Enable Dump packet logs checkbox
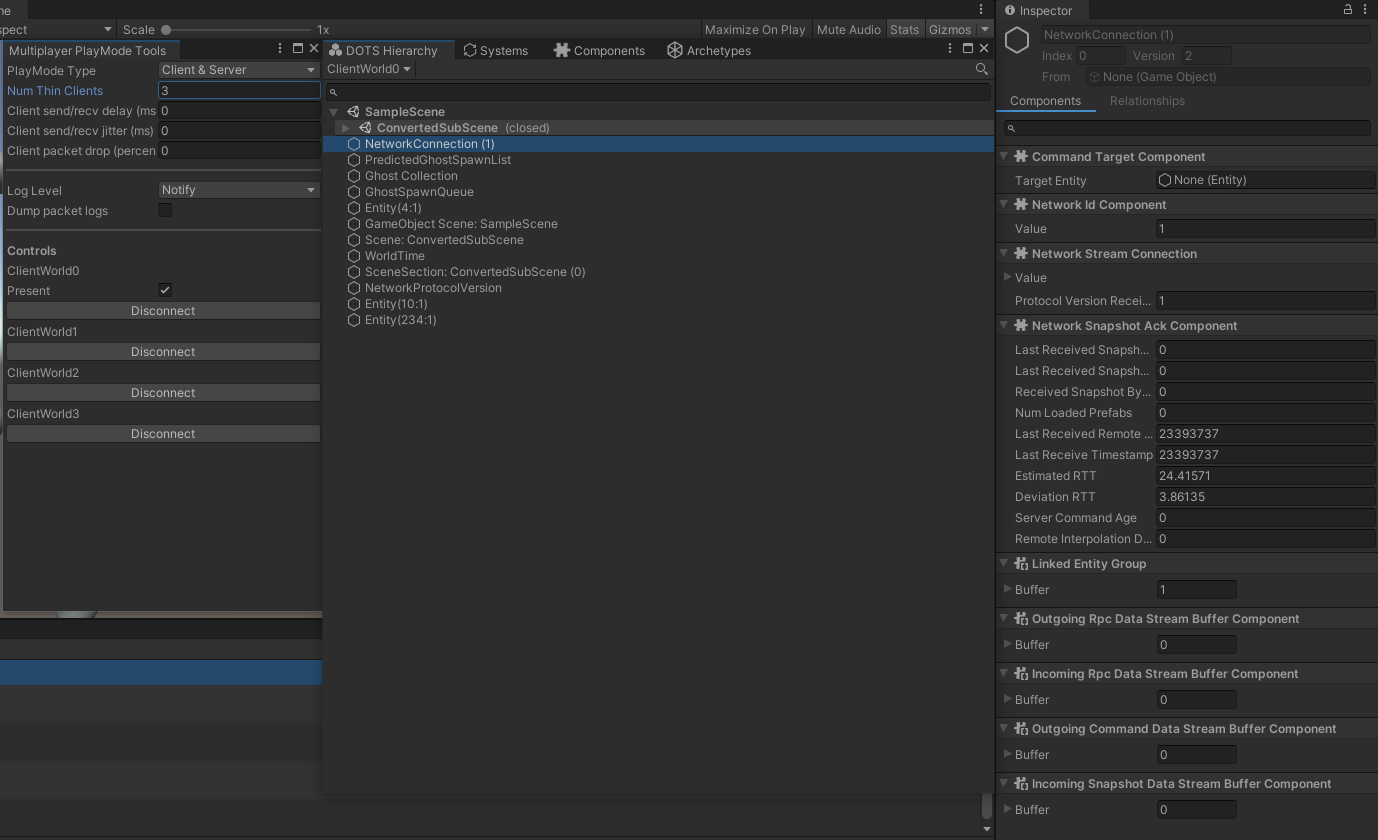 [165, 210]
